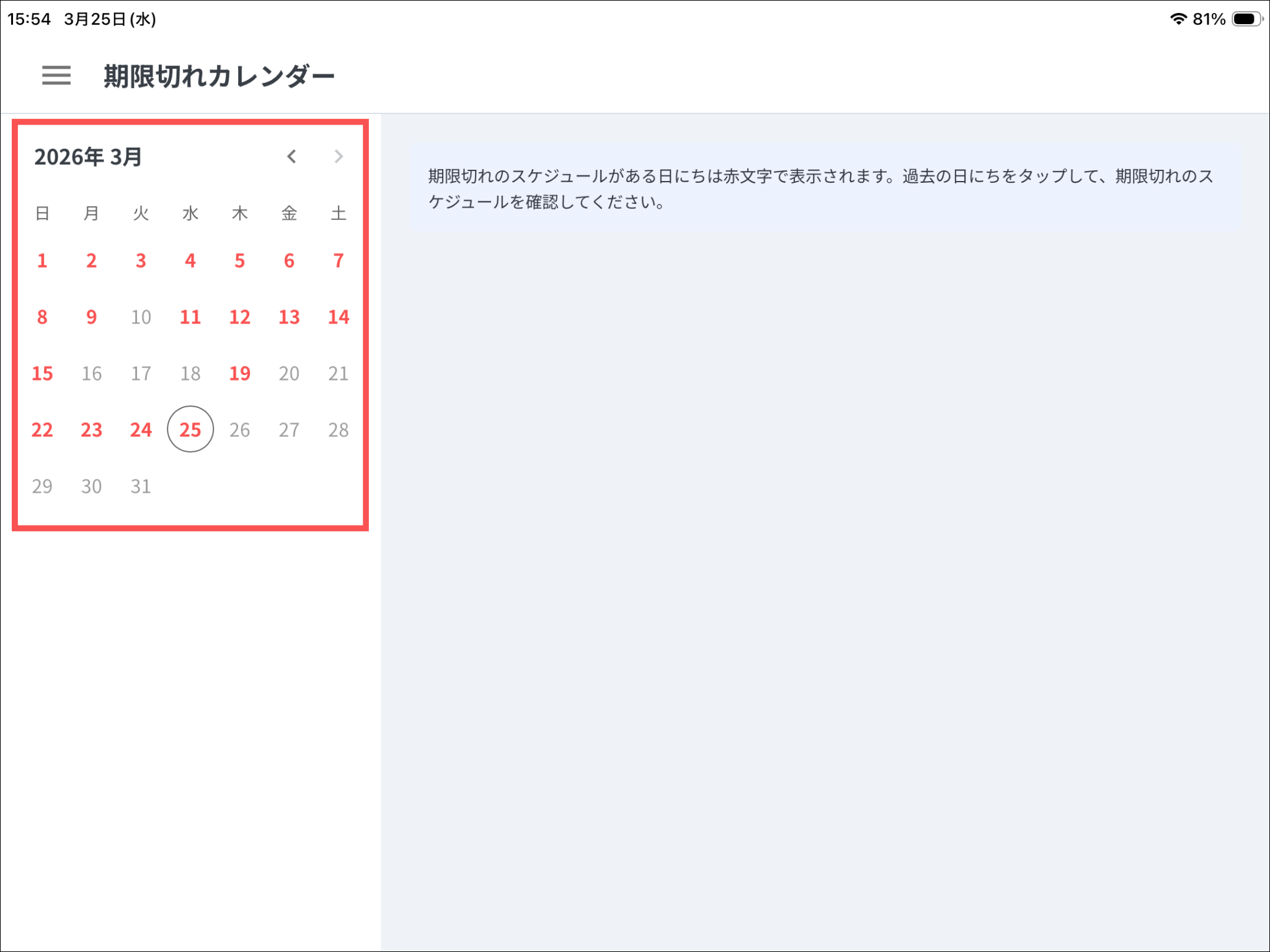Select overdue date March 15
This screenshot has width=1270, height=952.
coord(42,374)
